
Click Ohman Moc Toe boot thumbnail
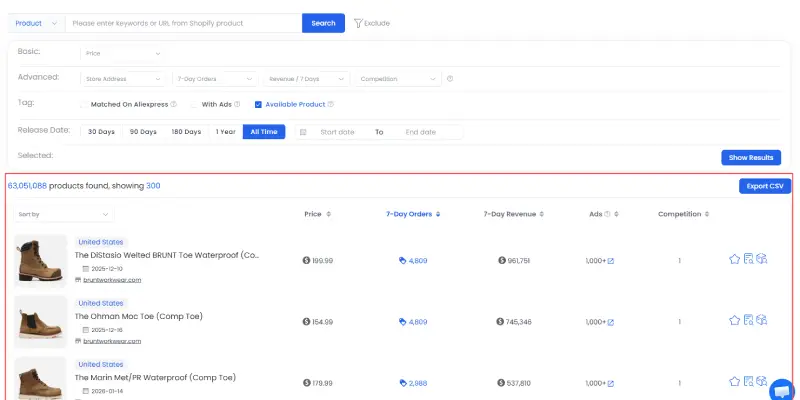click(40, 321)
